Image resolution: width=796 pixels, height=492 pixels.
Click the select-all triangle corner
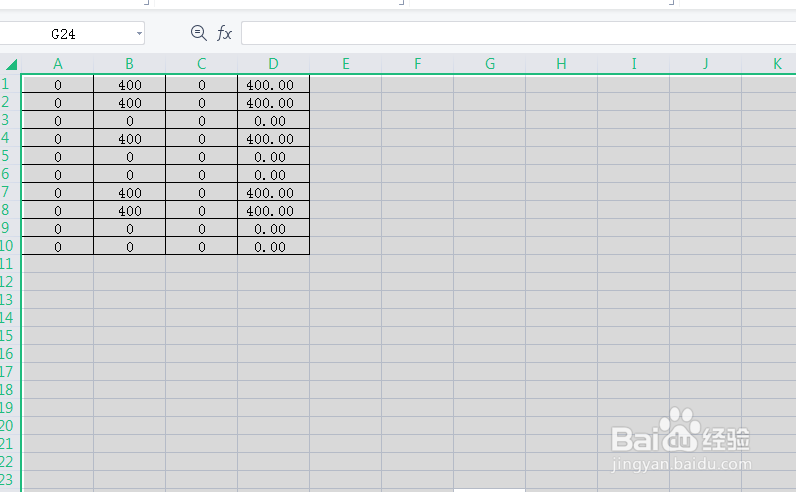click(12, 64)
